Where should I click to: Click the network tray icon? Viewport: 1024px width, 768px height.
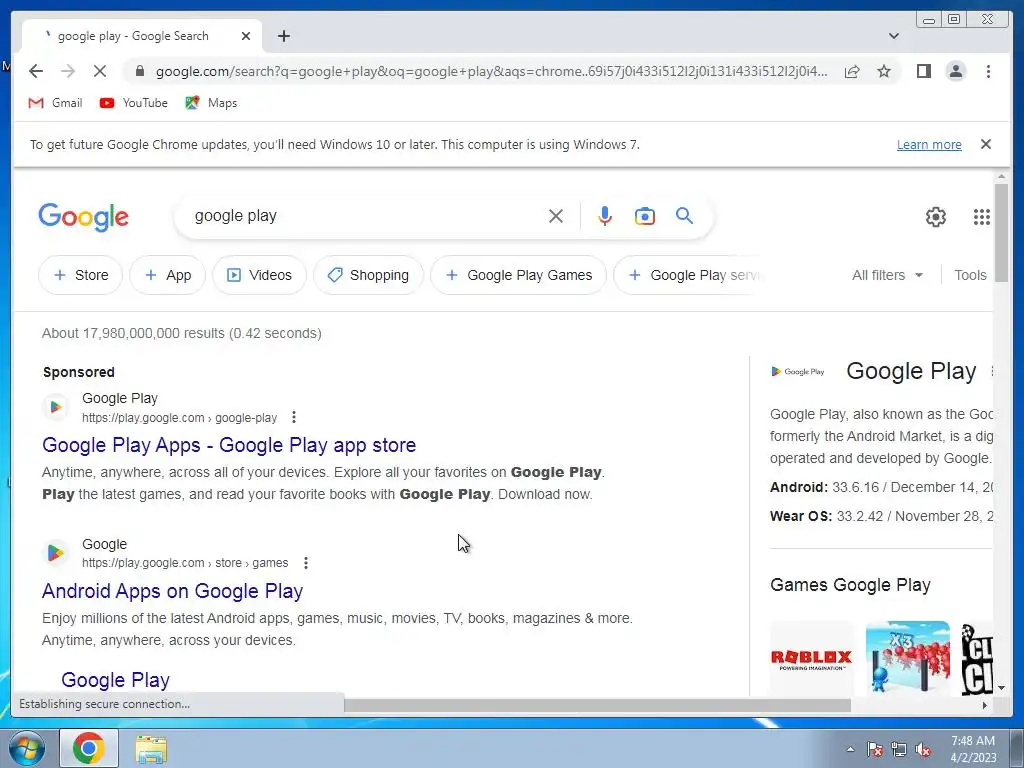[899, 749]
